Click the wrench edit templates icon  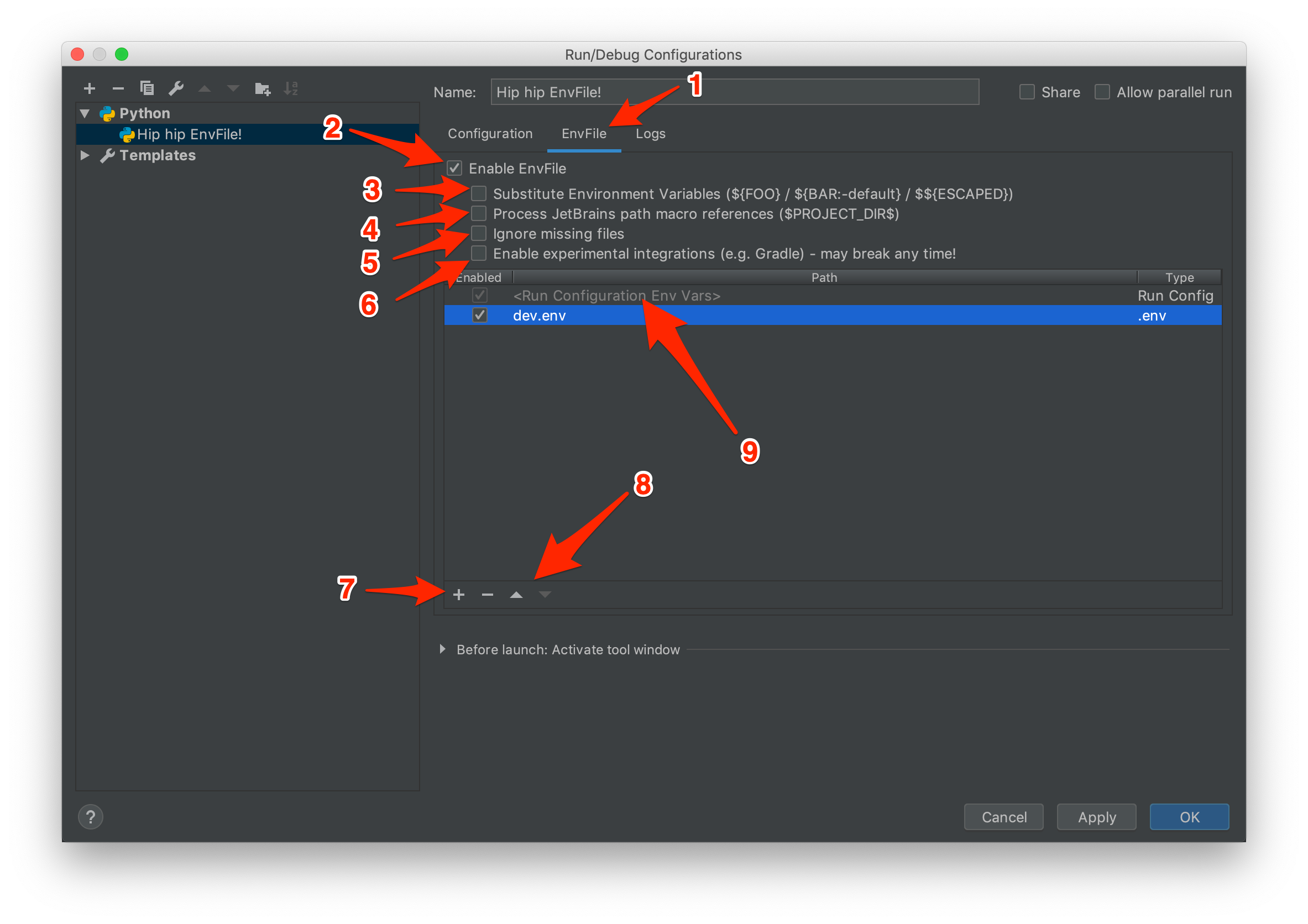click(x=176, y=88)
